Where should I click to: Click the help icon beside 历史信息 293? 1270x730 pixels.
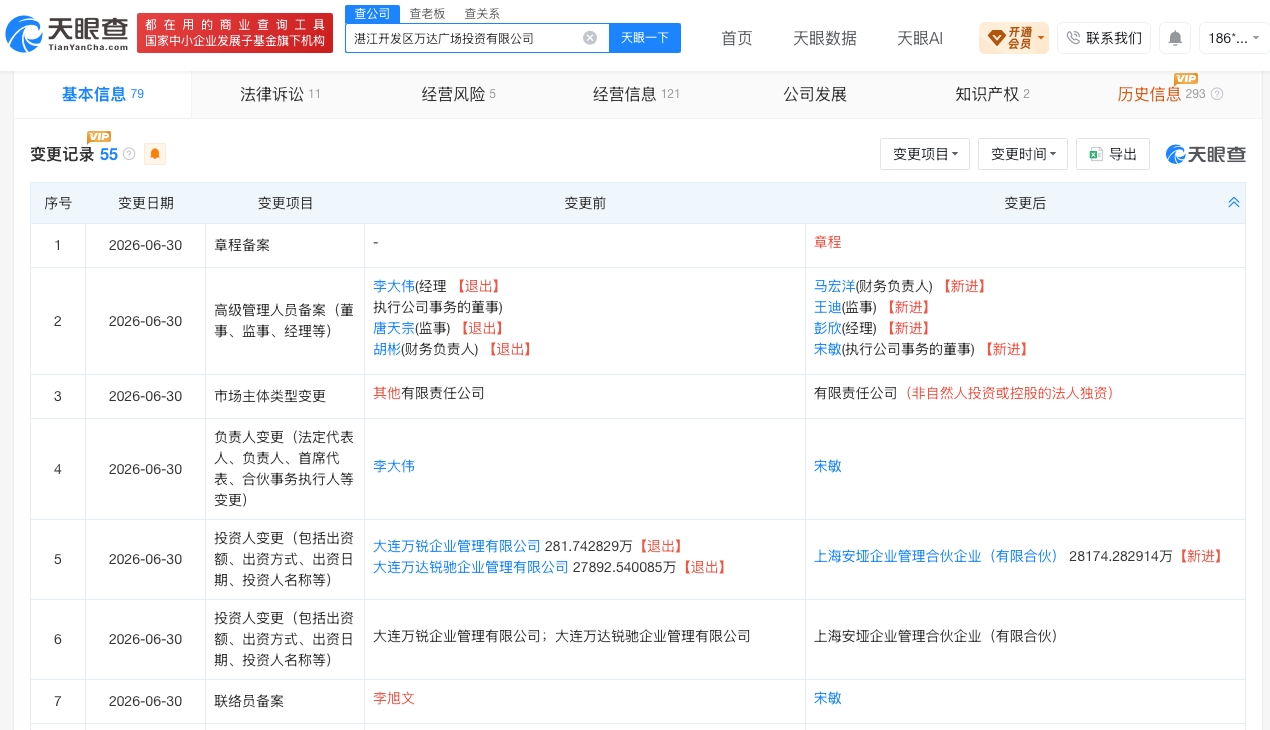1217,94
